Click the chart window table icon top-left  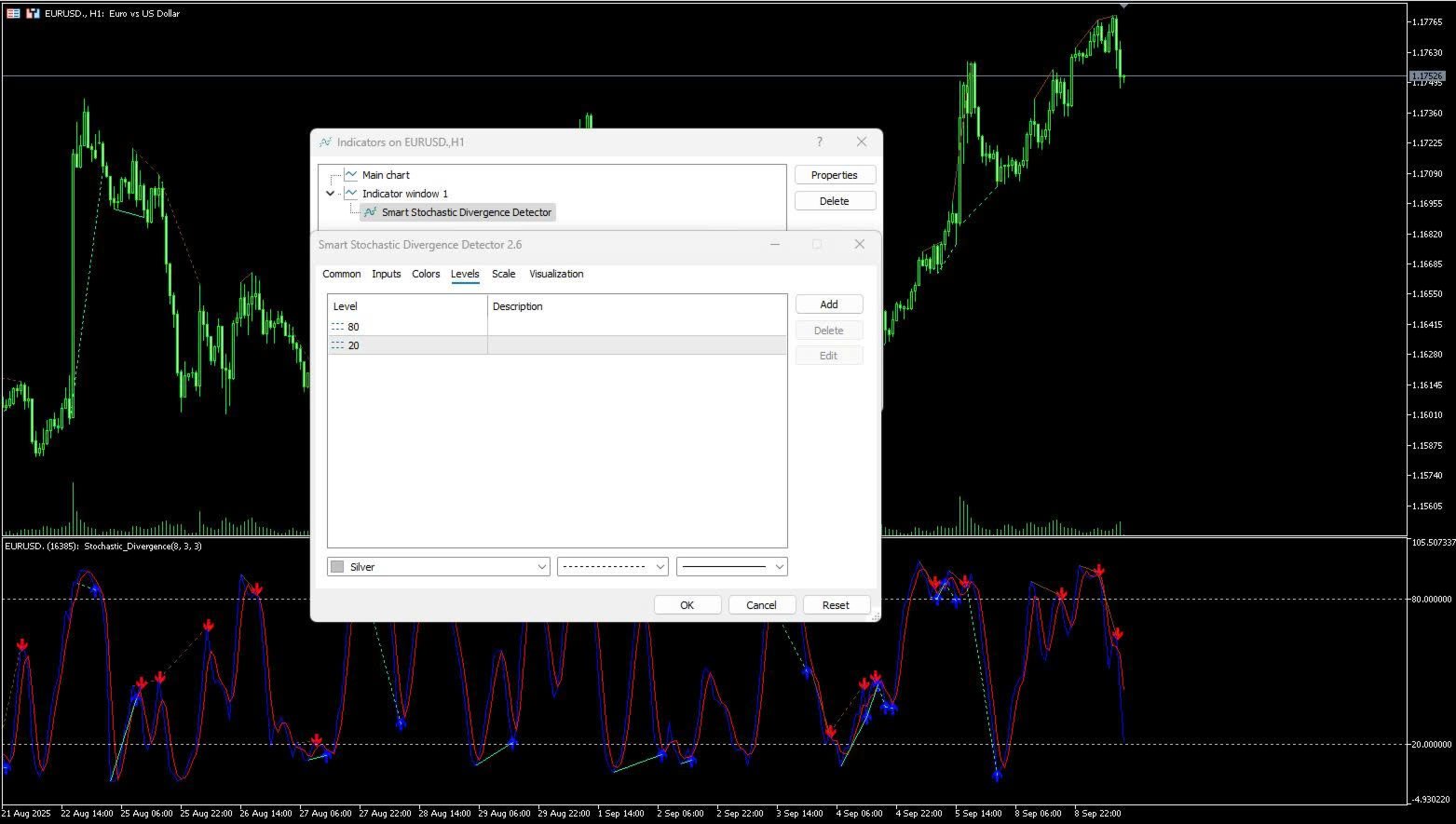tap(13, 13)
